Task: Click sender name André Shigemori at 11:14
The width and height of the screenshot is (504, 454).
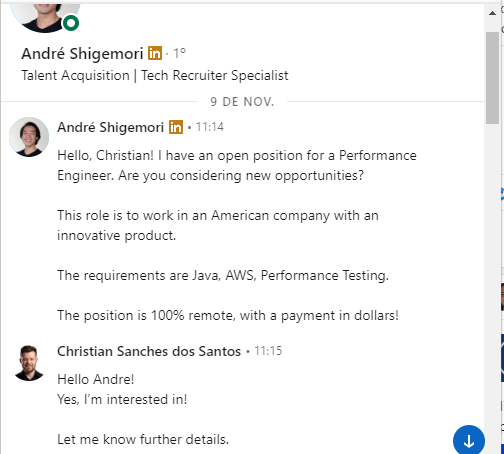Action: point(111,127)
